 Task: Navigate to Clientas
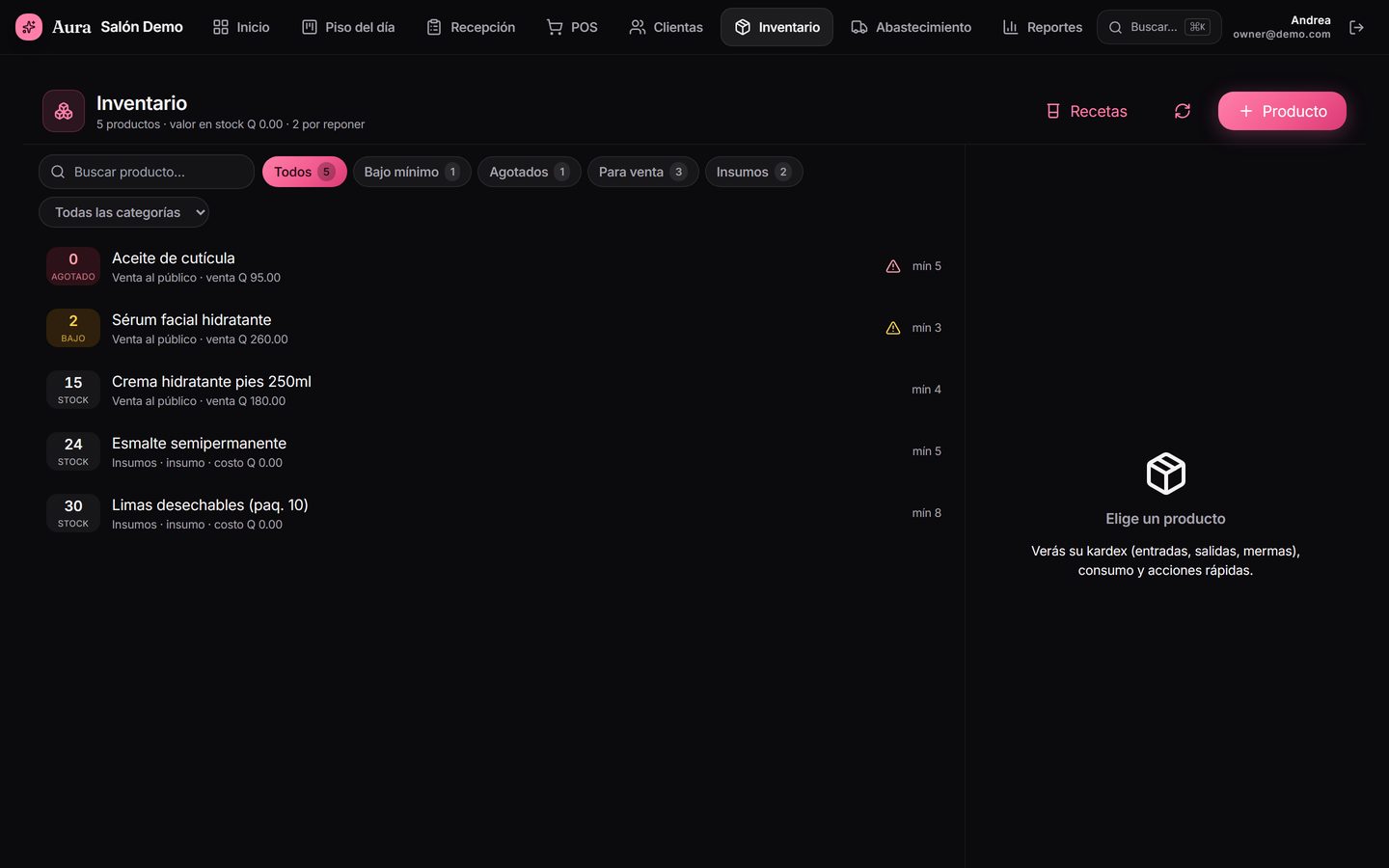pos(666,27)
